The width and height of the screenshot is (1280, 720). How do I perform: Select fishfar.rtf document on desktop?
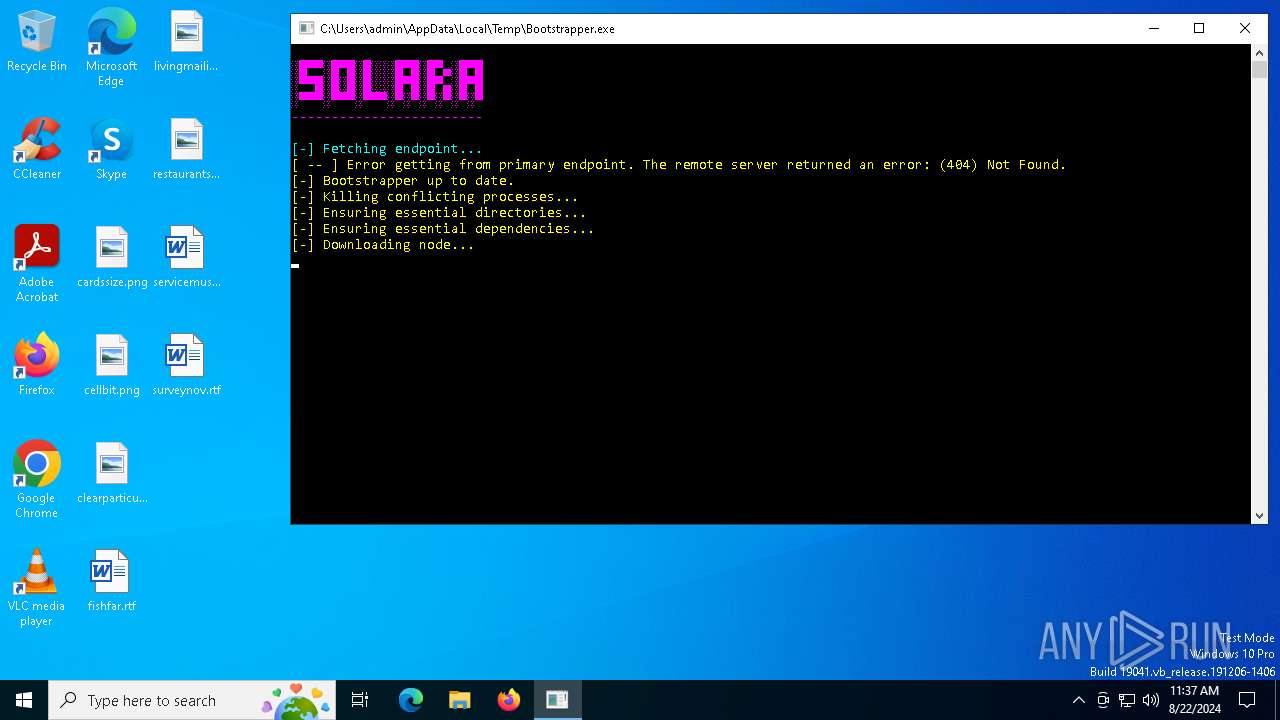tap(112, 582)
